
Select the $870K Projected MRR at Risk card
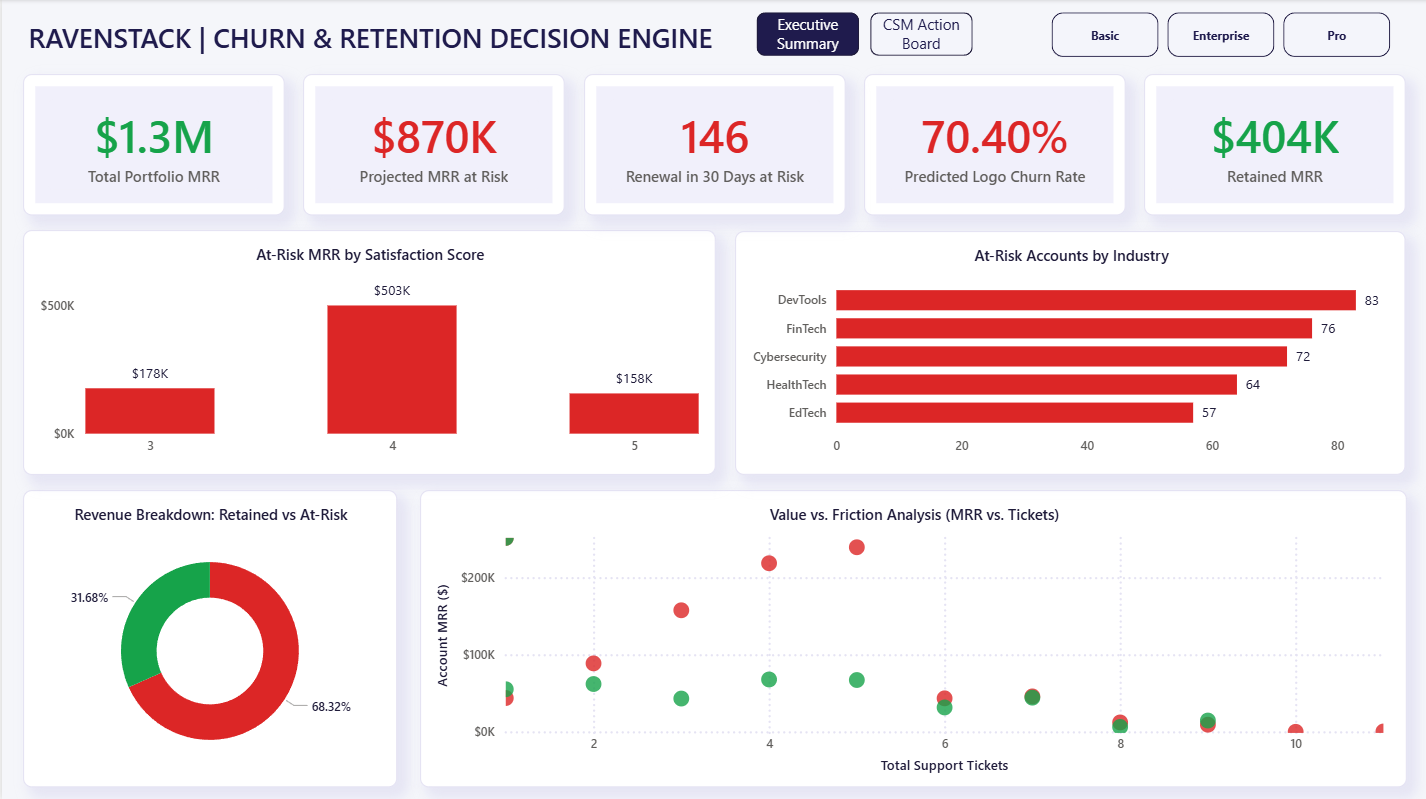434,145
